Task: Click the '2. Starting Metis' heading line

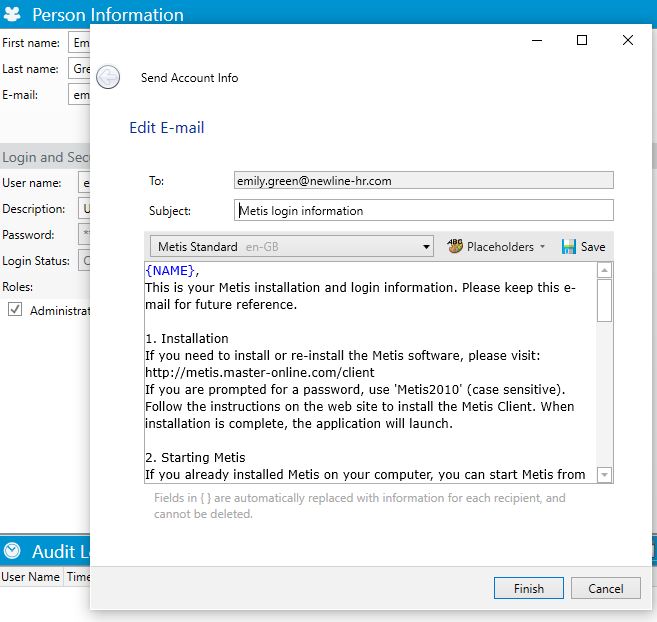Action: 195,457
